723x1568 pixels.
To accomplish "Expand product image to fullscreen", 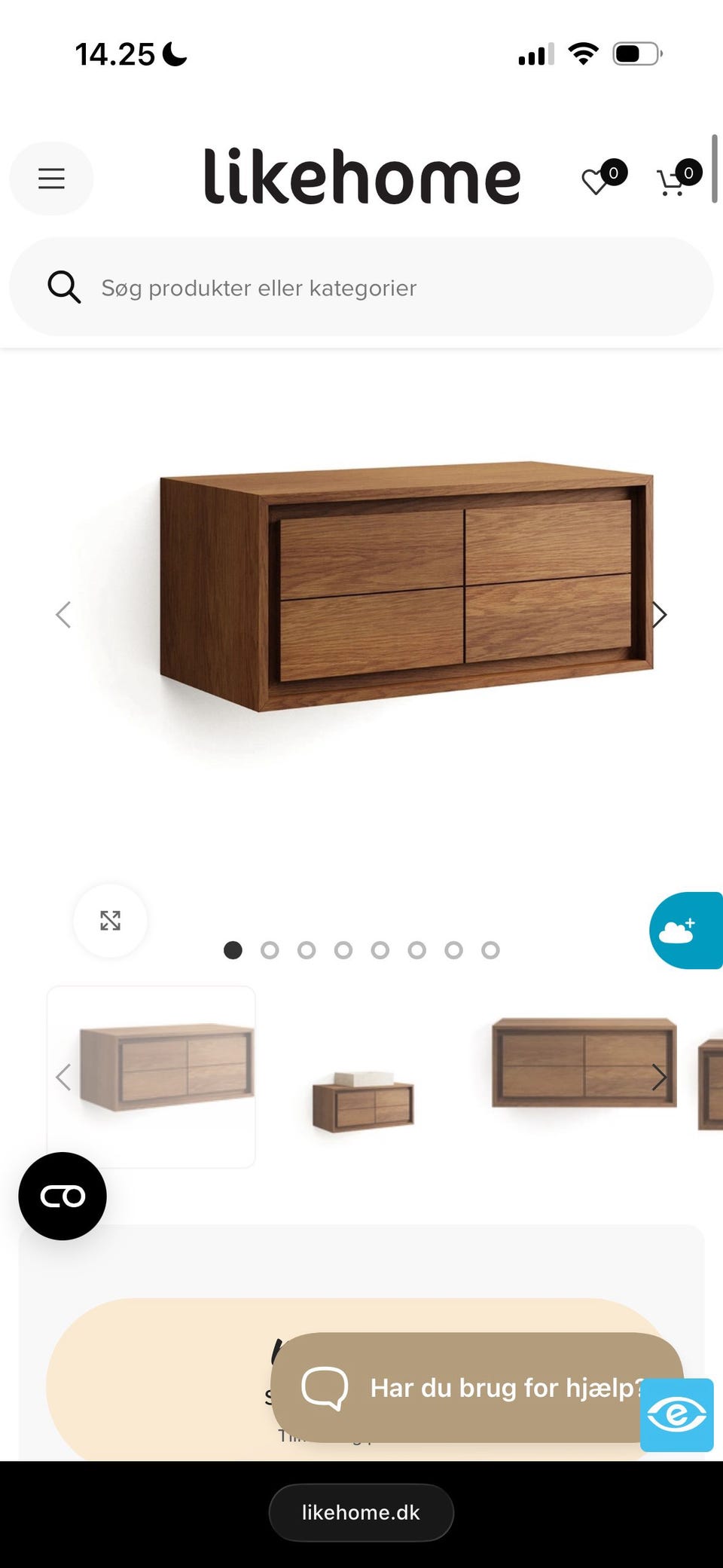I will click(111, 920).
